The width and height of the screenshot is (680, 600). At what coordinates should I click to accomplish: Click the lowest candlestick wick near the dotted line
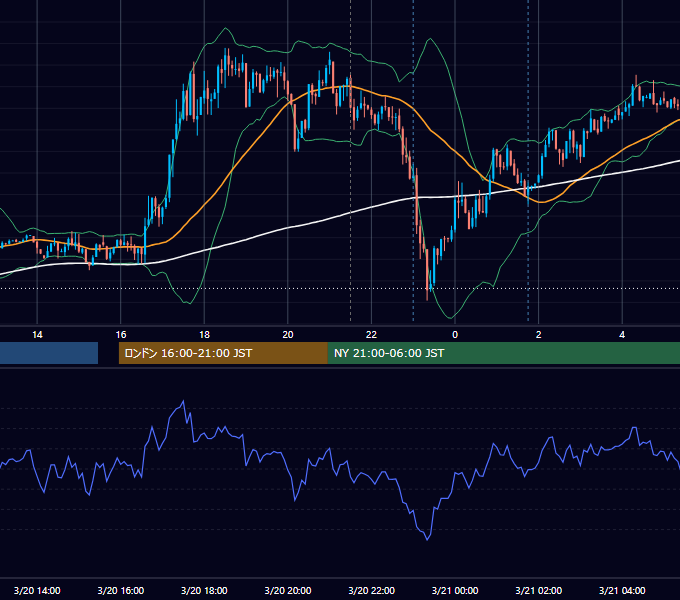tap(427, 297)
